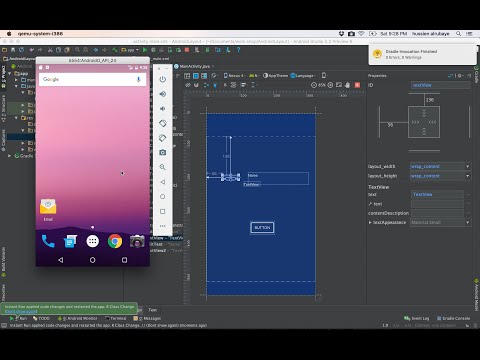Click the Make Project hammer icon
Viewport: 480px width, 360px height.
pyautogui.click(x=115, y=50)
